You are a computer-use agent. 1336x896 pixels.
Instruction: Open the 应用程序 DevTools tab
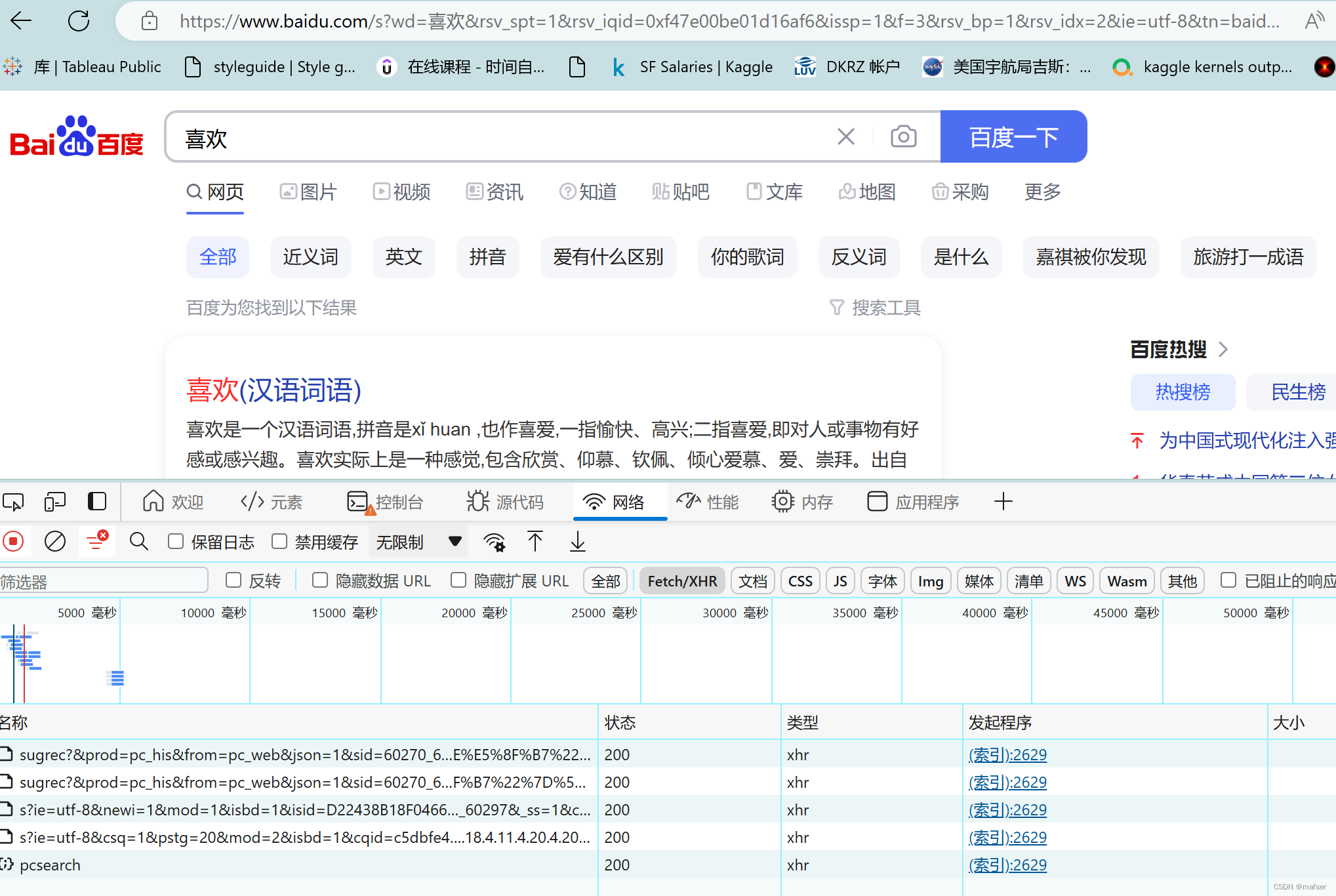point(913,502)
